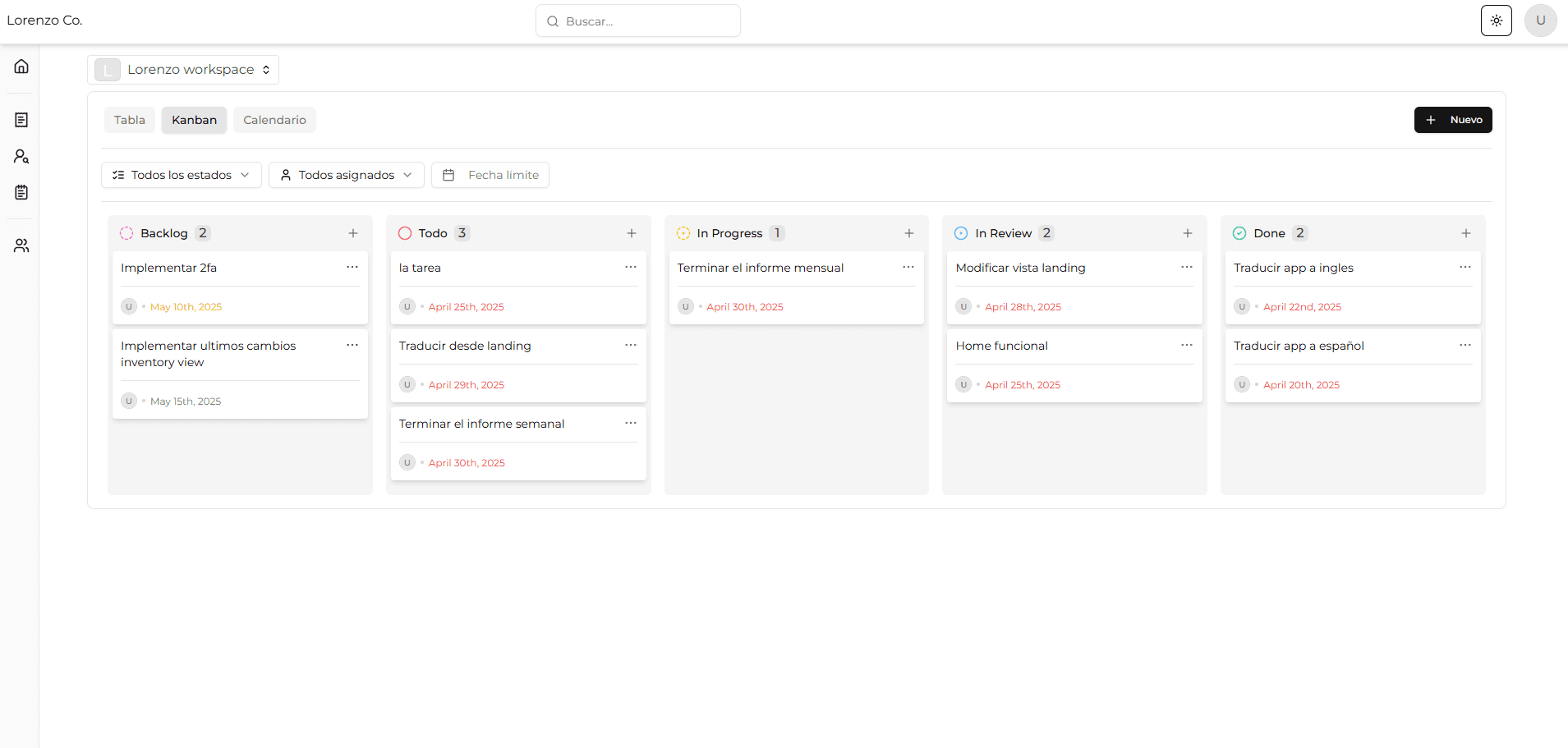Open the Todos asignados filter
This screenshot has width=1568, height=748.
tap(346, 175)
